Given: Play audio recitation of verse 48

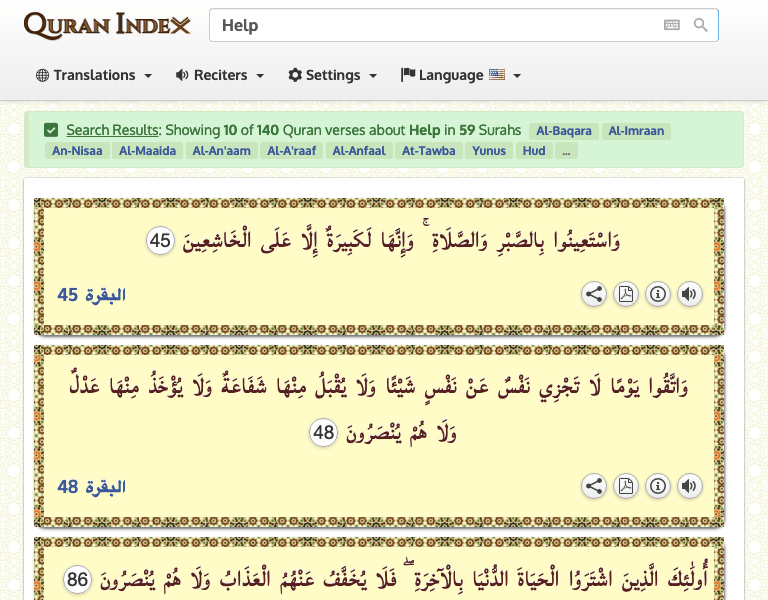Looking at the screenshot, I should (x=689, y=487).
